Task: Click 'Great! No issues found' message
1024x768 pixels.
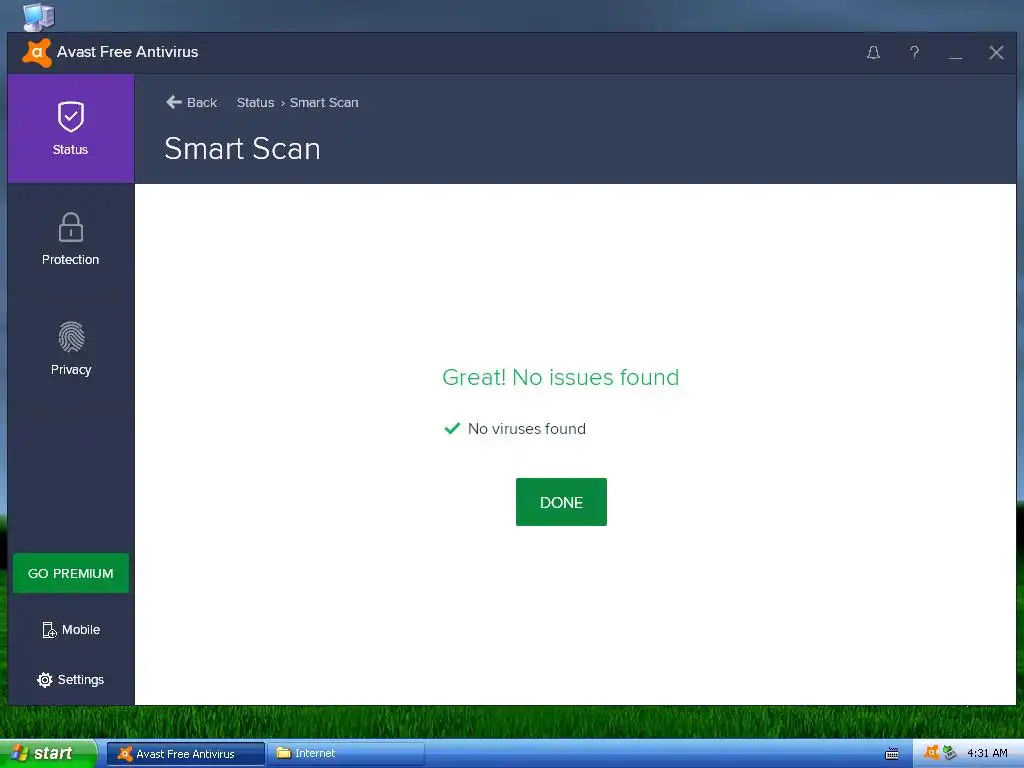Action: click(x=560, y=377)
